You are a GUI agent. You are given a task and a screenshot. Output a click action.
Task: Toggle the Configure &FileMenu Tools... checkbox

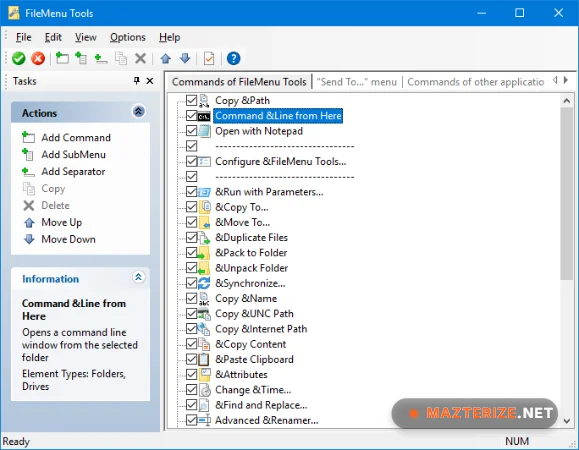pos(191,161)
